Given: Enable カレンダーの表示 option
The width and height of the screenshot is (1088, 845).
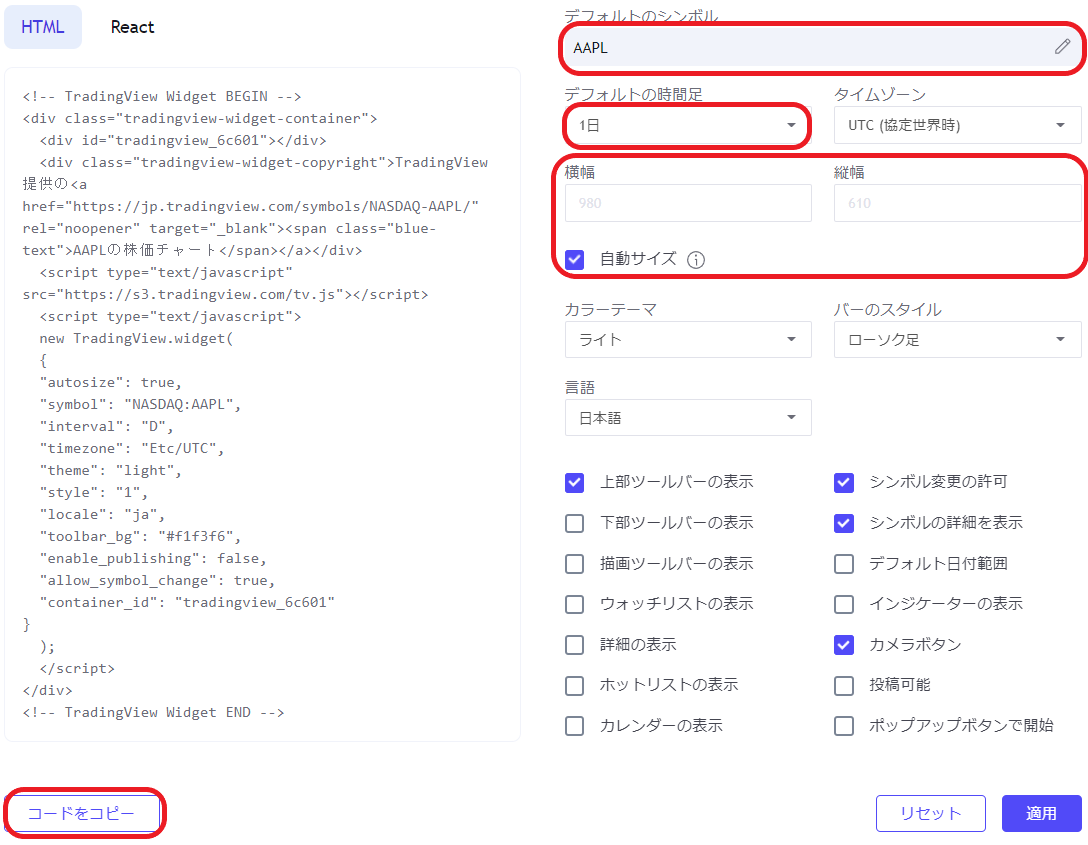Looking at the screenshot, I should pyautogui.click(x=574, y=725).
